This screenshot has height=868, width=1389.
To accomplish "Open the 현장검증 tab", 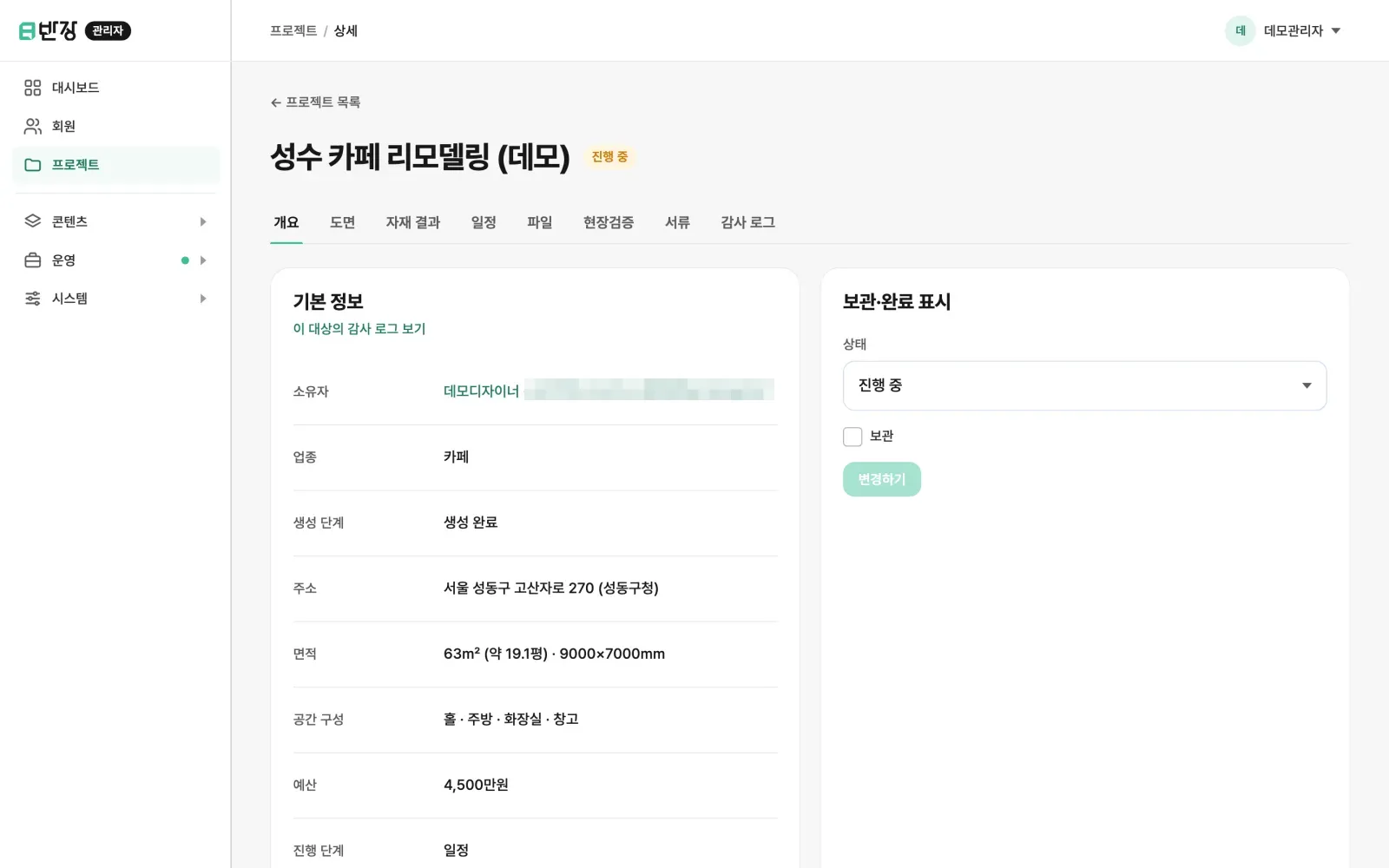I will (609, 222).
